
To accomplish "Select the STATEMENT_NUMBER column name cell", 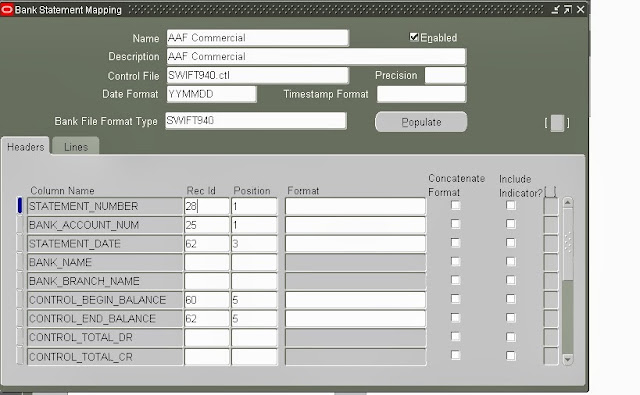I will tap(104, 206).
